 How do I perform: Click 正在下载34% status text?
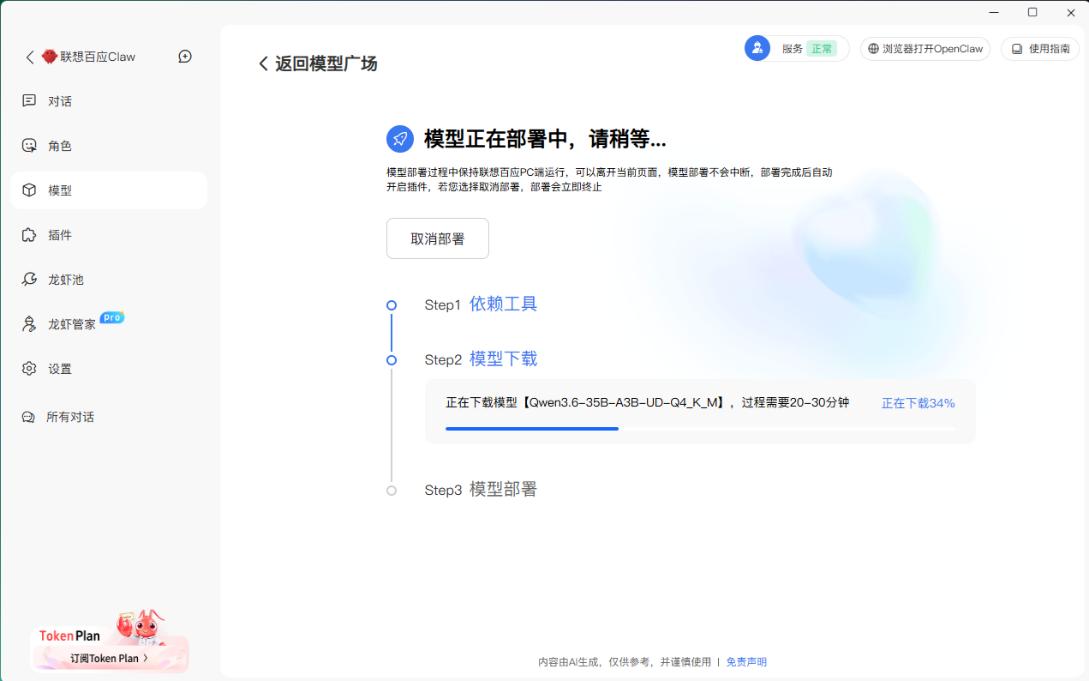[x=918, y=403]
